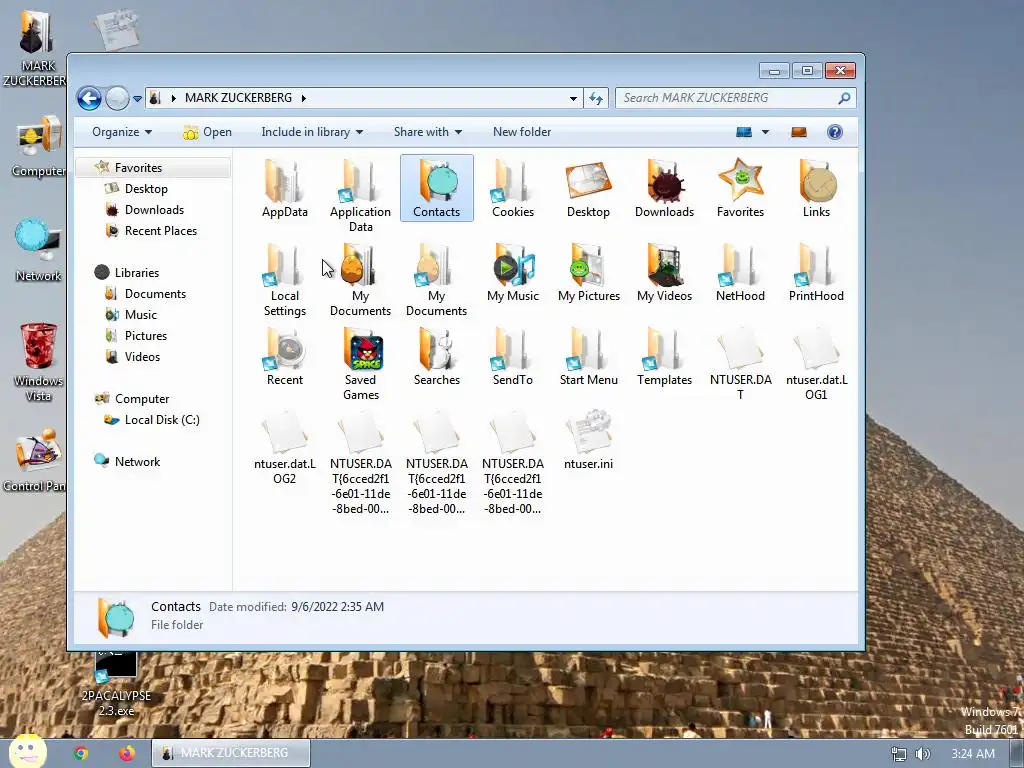Viewport: 1024px width, 768px height.
Task: Open the views options dropdown arrow
Action: (765, 132)
